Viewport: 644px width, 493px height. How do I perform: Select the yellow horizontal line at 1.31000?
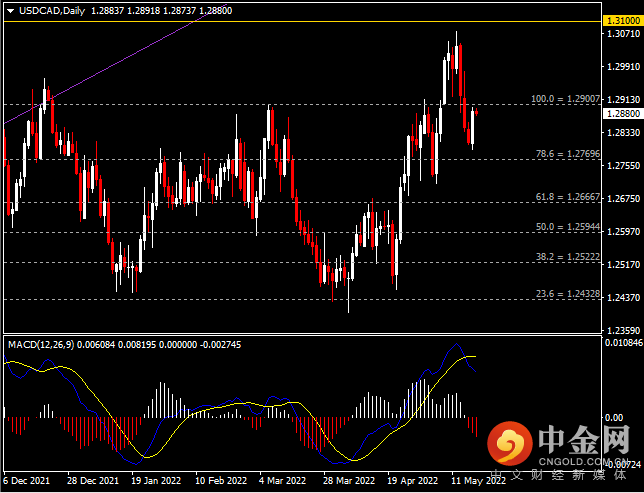pyautogui.click(x=302, y=21)
